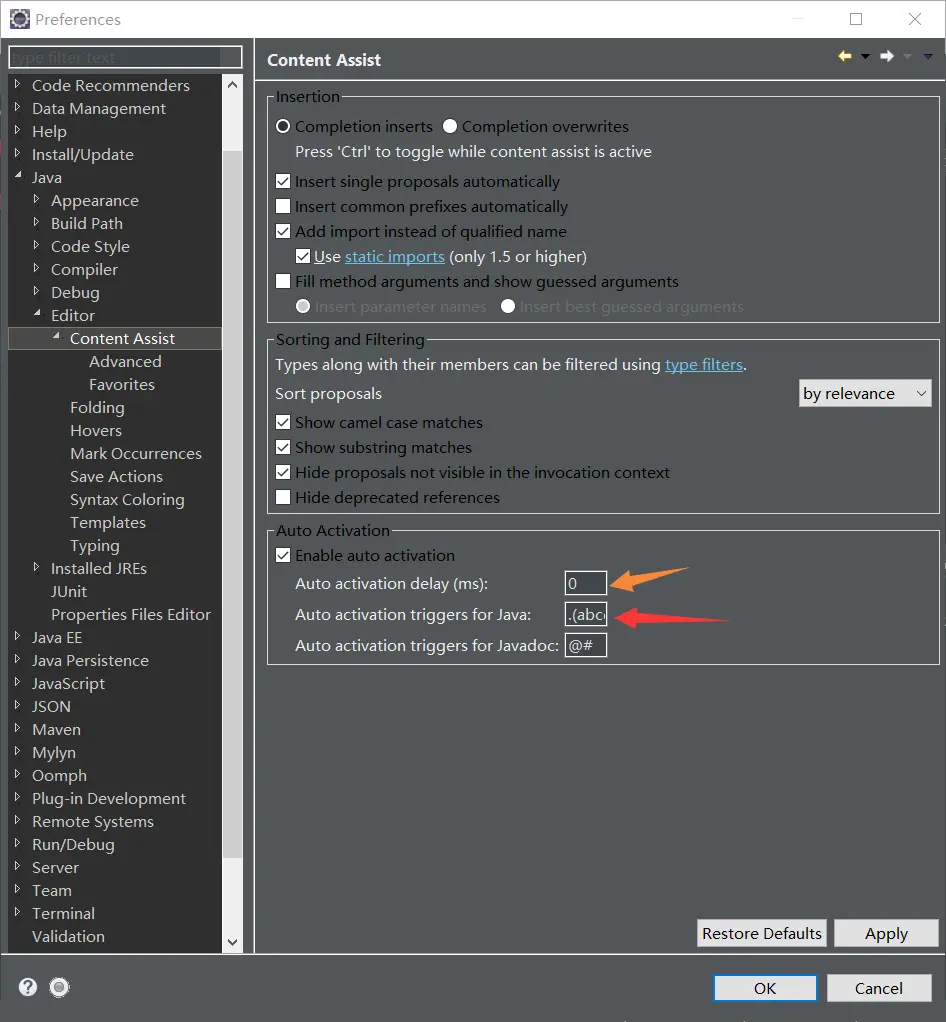This screenshot has height=1022, width=946.
Task: Select Properties Files Editor item
Action: [x=130, y=615]
